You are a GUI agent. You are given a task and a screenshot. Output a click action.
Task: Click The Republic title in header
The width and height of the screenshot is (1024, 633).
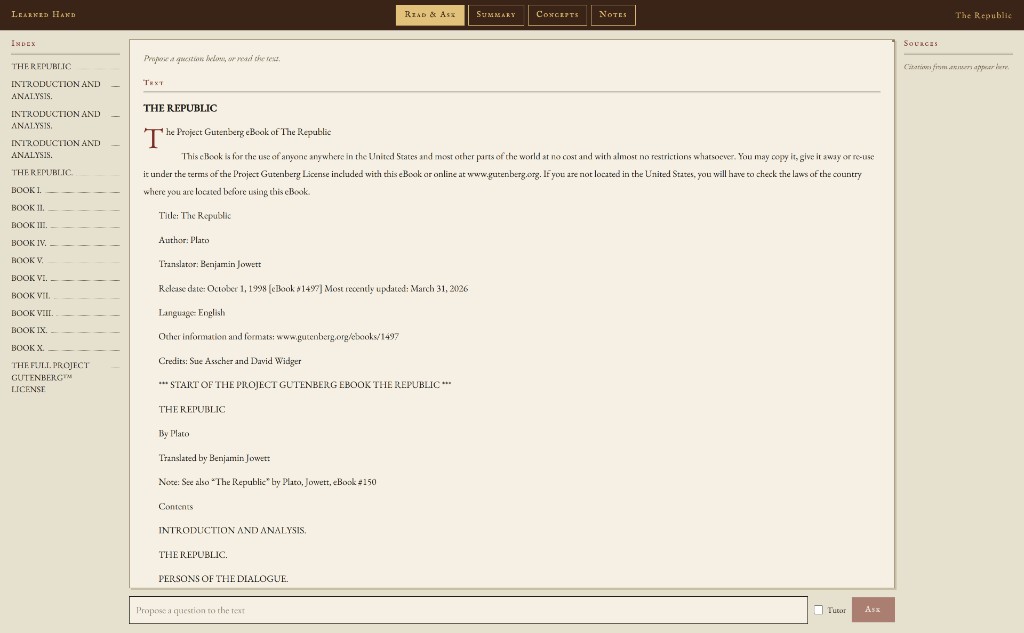click(x=983, y=15)
